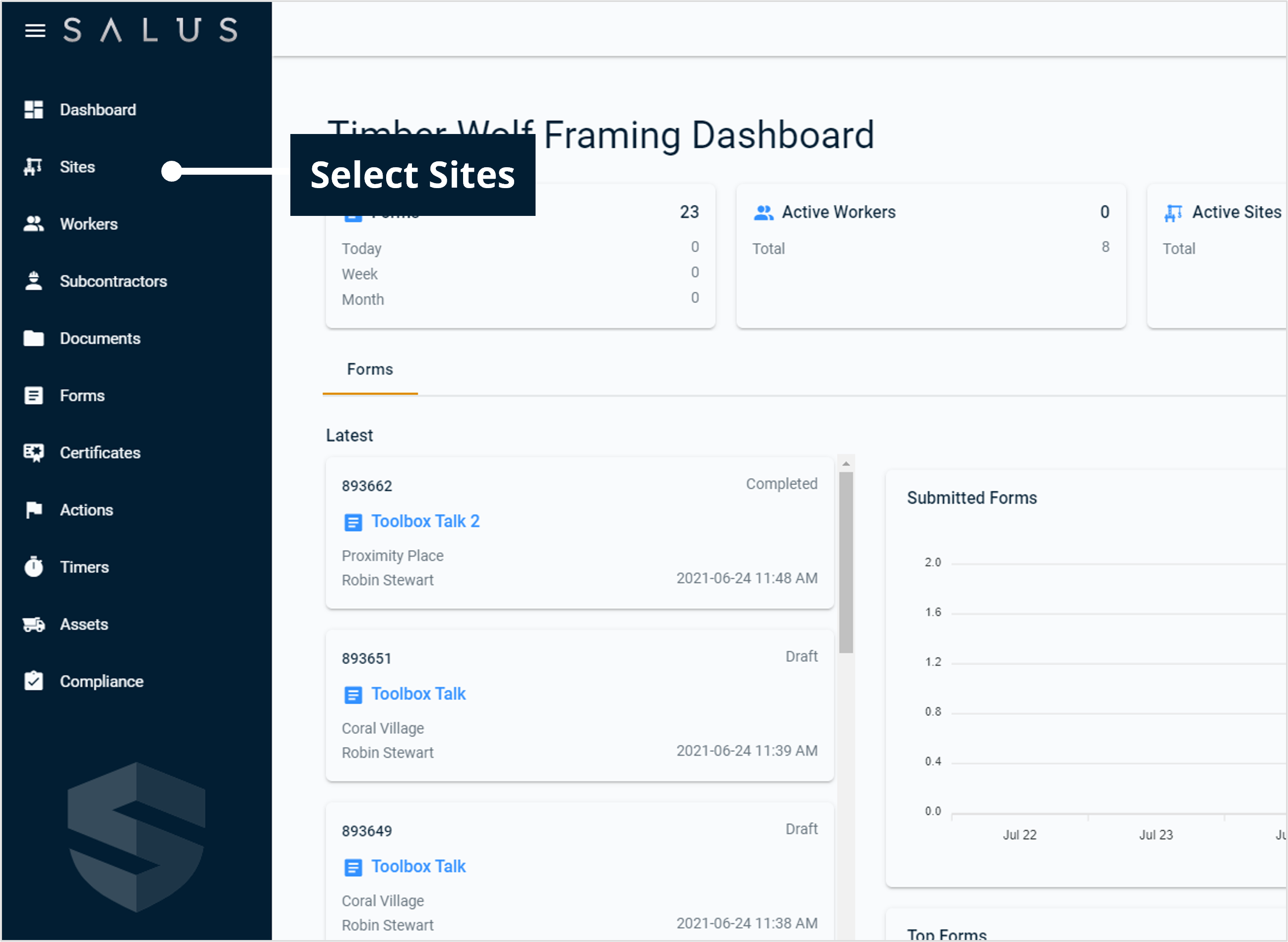Click completed form card 893662
Screen dimensions: 1288x942
click(580, 532)
